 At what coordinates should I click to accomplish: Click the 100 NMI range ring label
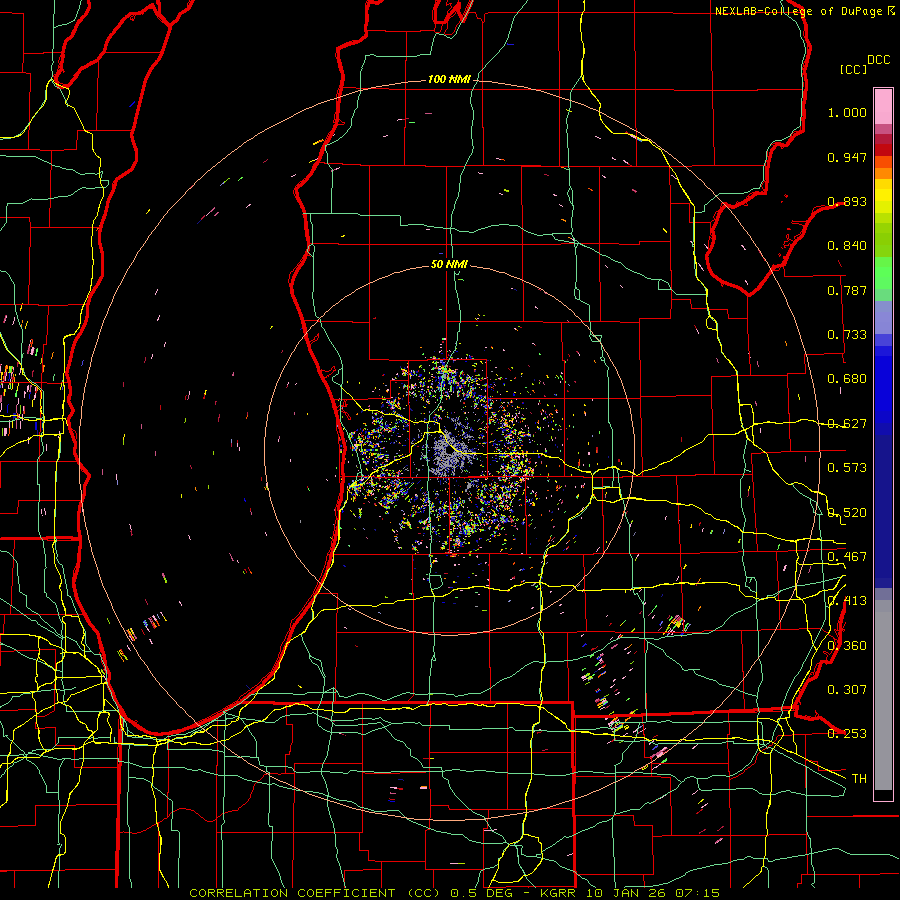coord(449,79)
